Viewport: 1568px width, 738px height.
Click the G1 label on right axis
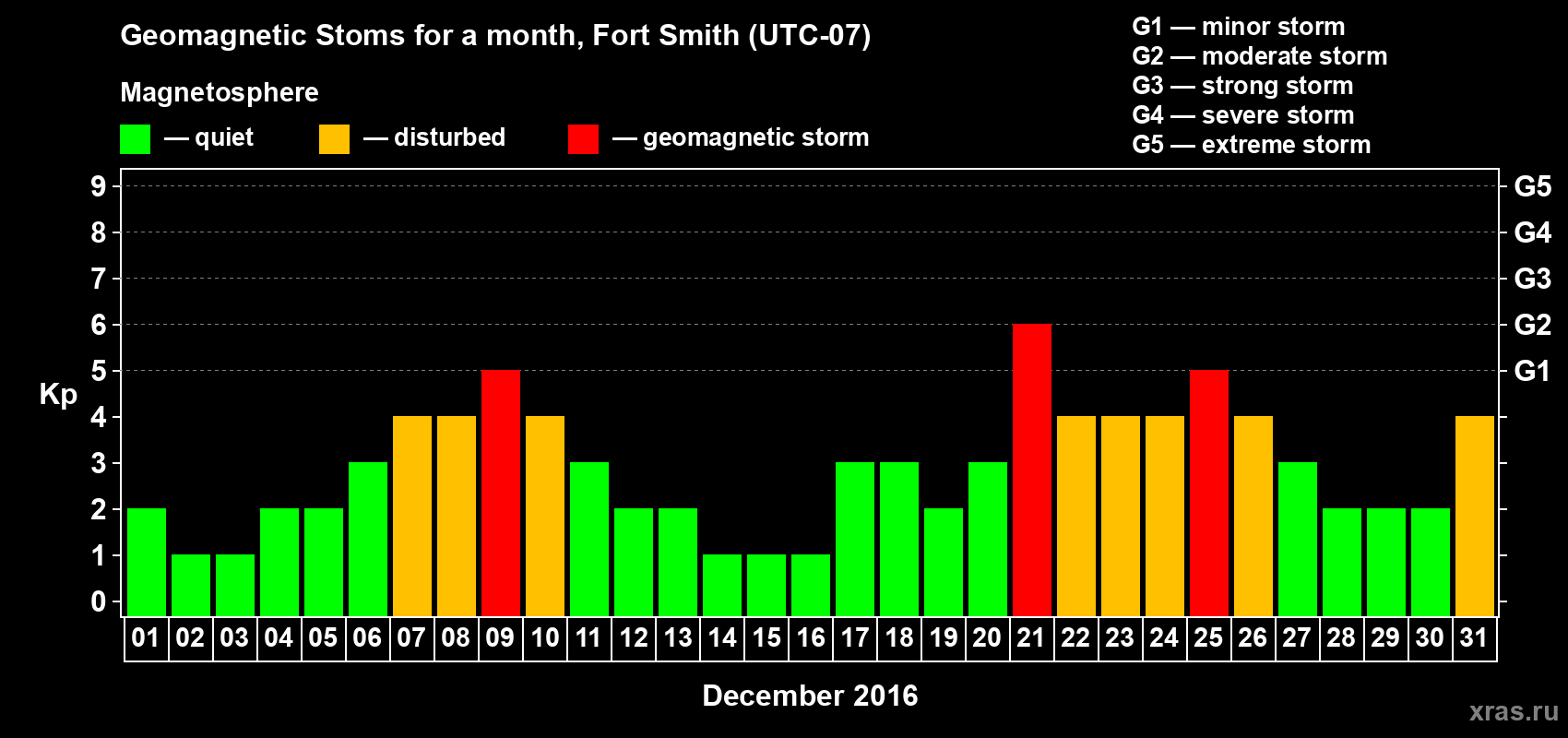point(1533,371)
